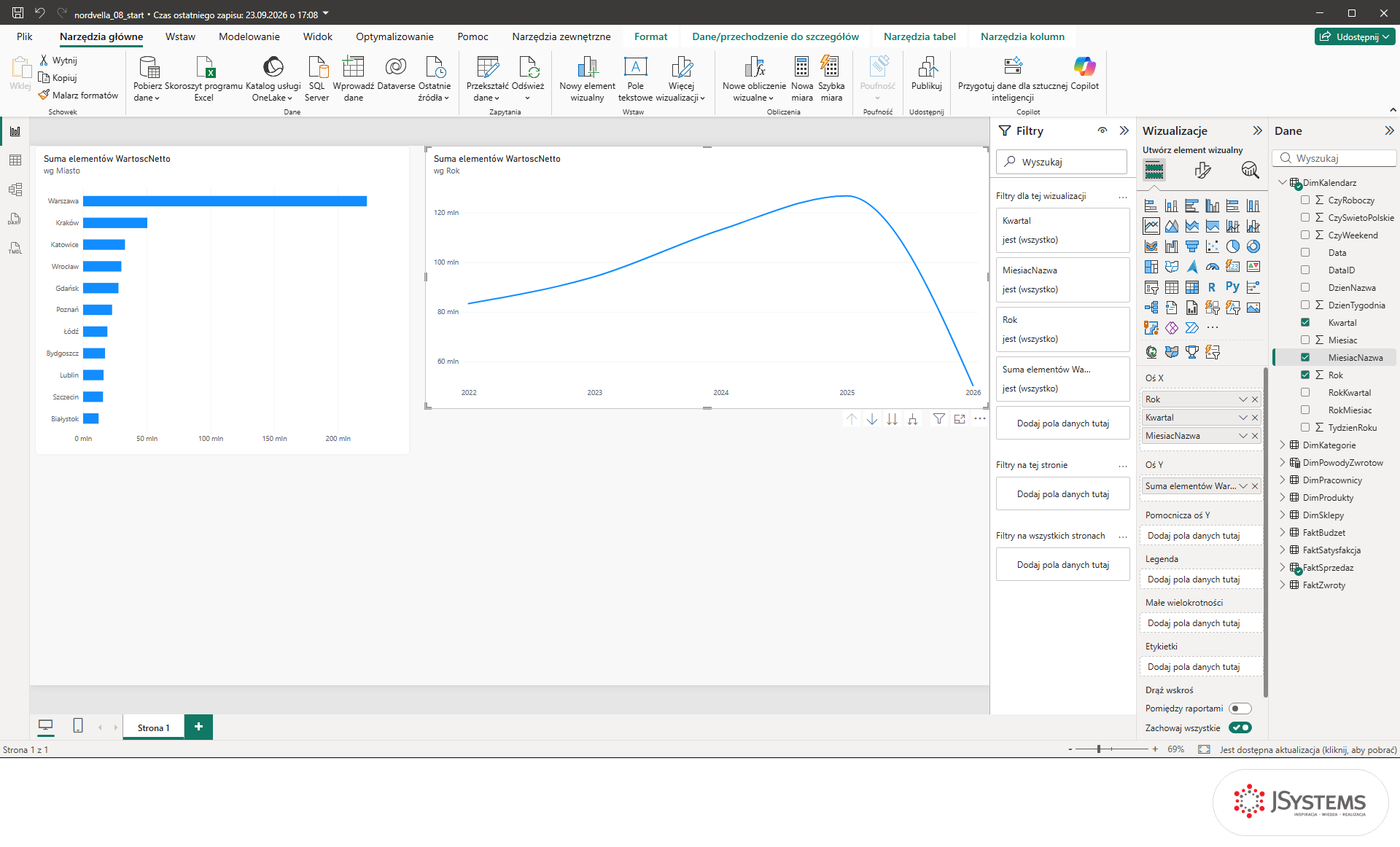Click the Publikuj icon
The width and height of the screenshot is (1400, 847).
(x=927, y=68)
